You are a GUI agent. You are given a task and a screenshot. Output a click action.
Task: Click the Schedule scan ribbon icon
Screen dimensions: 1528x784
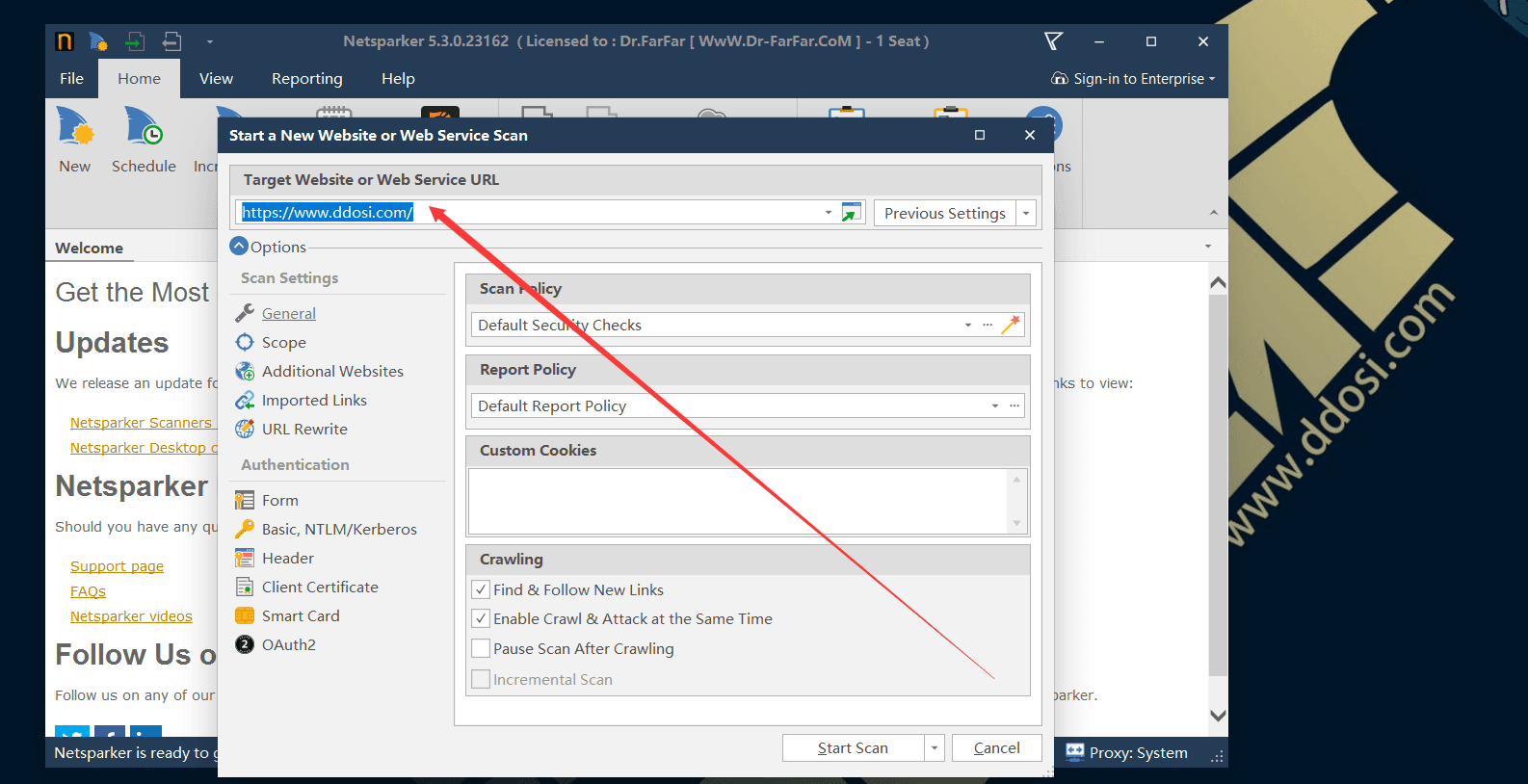click(x=144, y=126)
